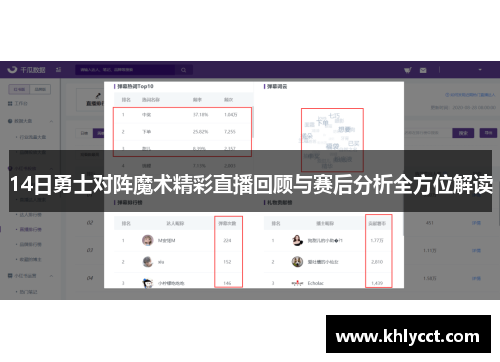The width and height of the screenshot is (500, 362).
Task: Switch to the 品牌版 version toggle
Action: [x=40, y=89]
